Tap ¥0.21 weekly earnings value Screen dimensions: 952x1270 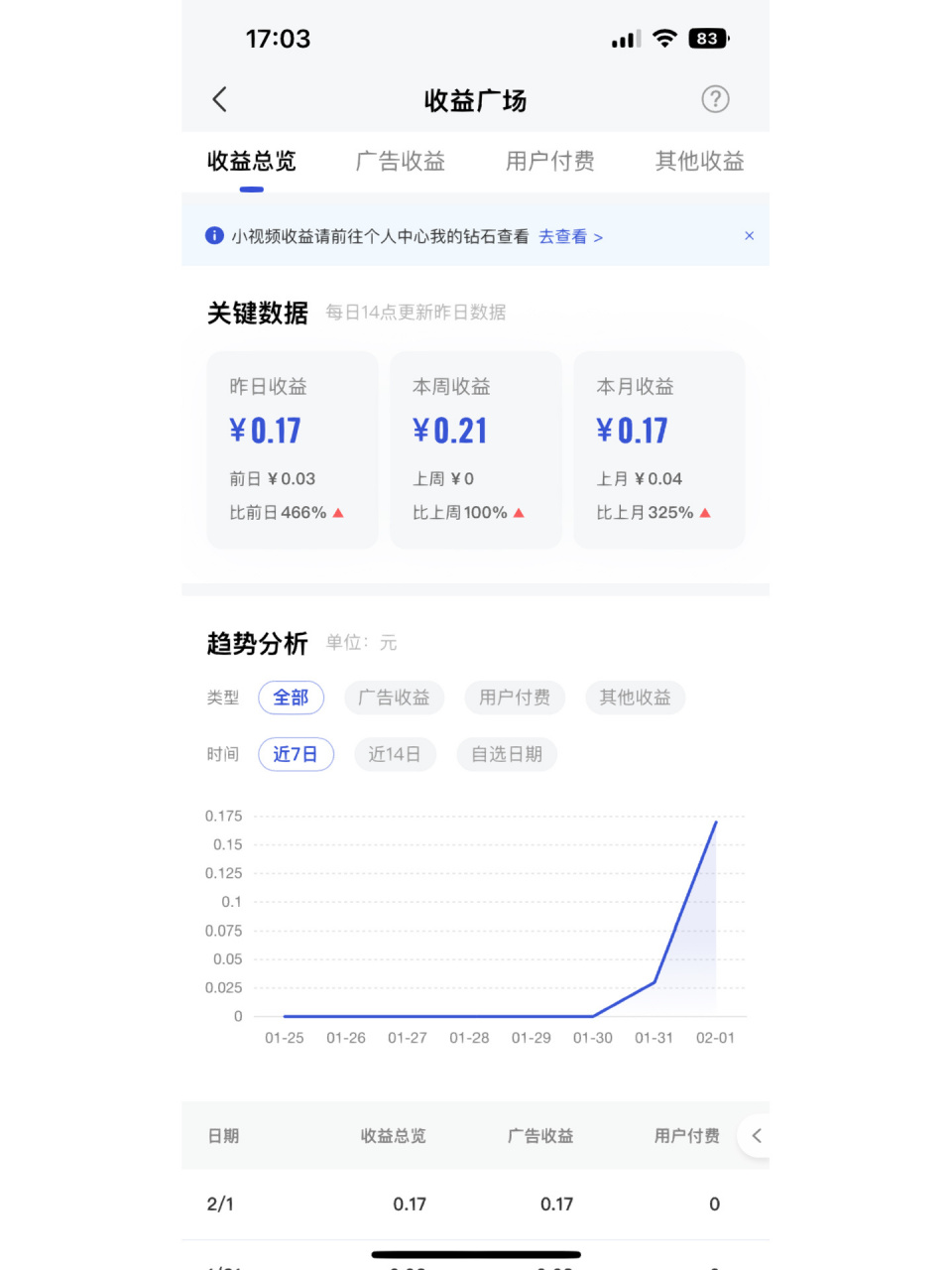coord(450,431)
